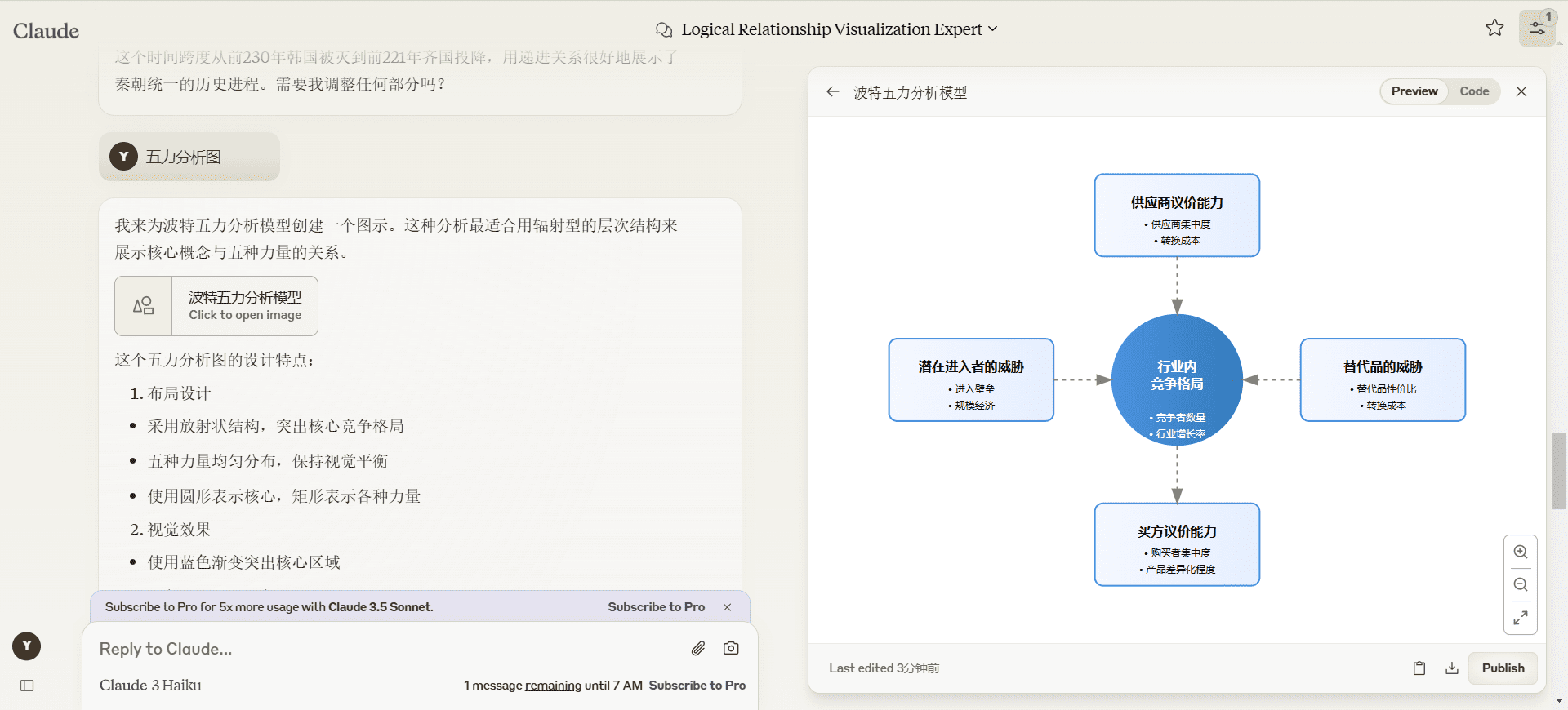Screen dimensions: 1568x710
Task: Select the 买方议价能力 box
Action: (x=1177, y=544)
